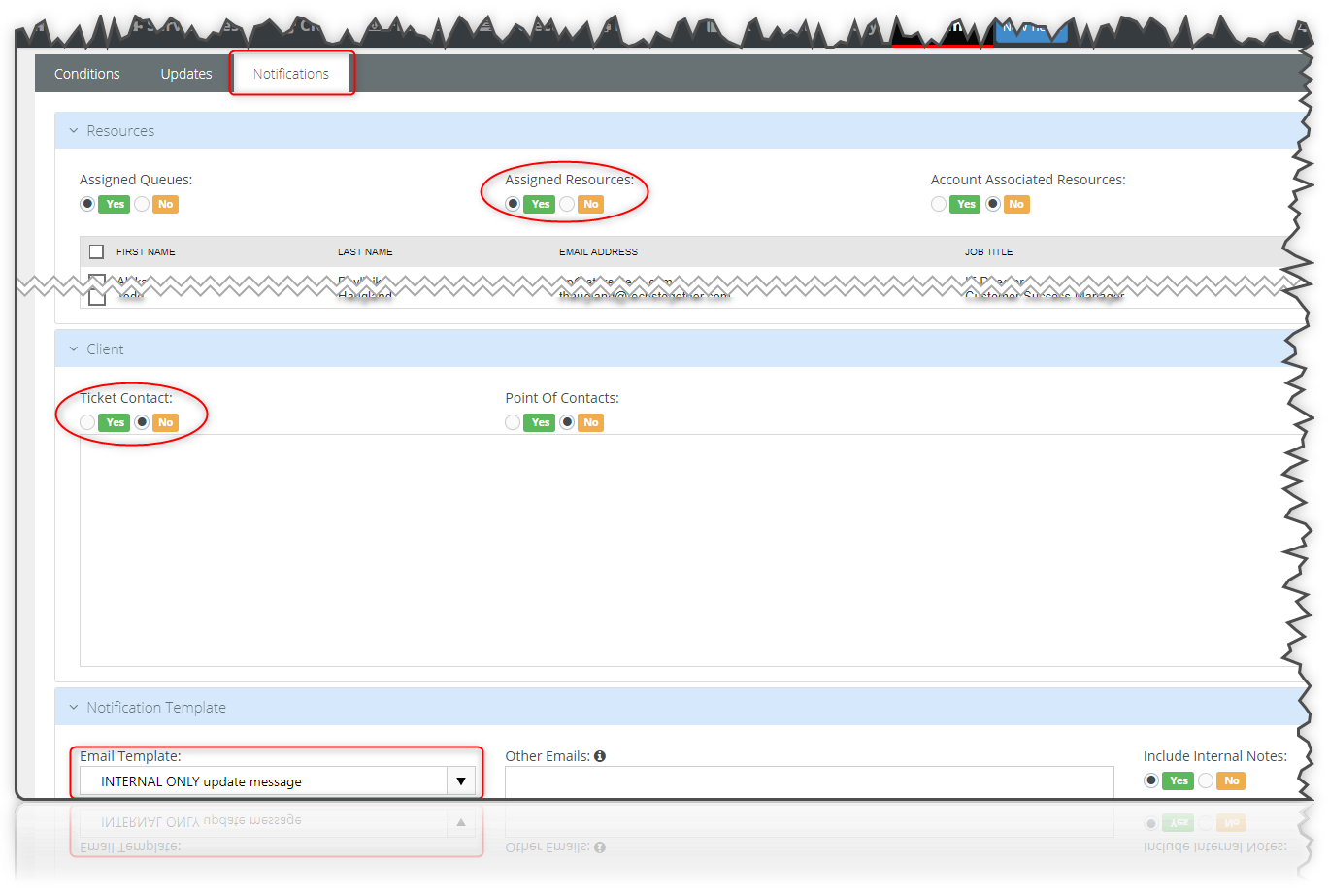This screenshot has height=896, width=1329.
Task: Select the Notifications tab
Action: click(x=290, y=73)
